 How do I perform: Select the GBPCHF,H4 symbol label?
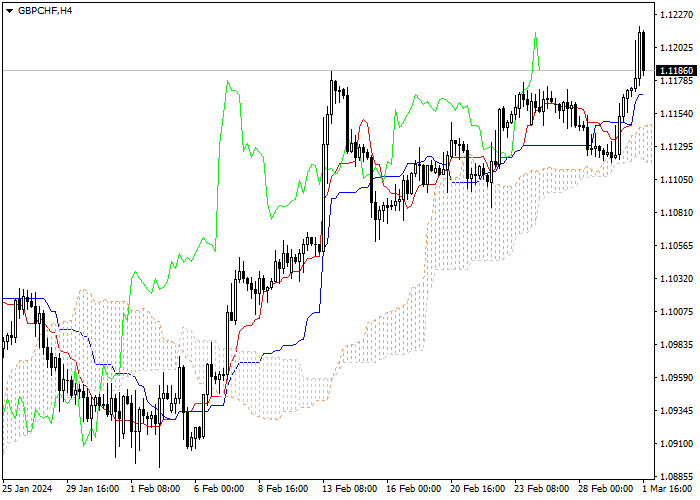pos(45,11)
